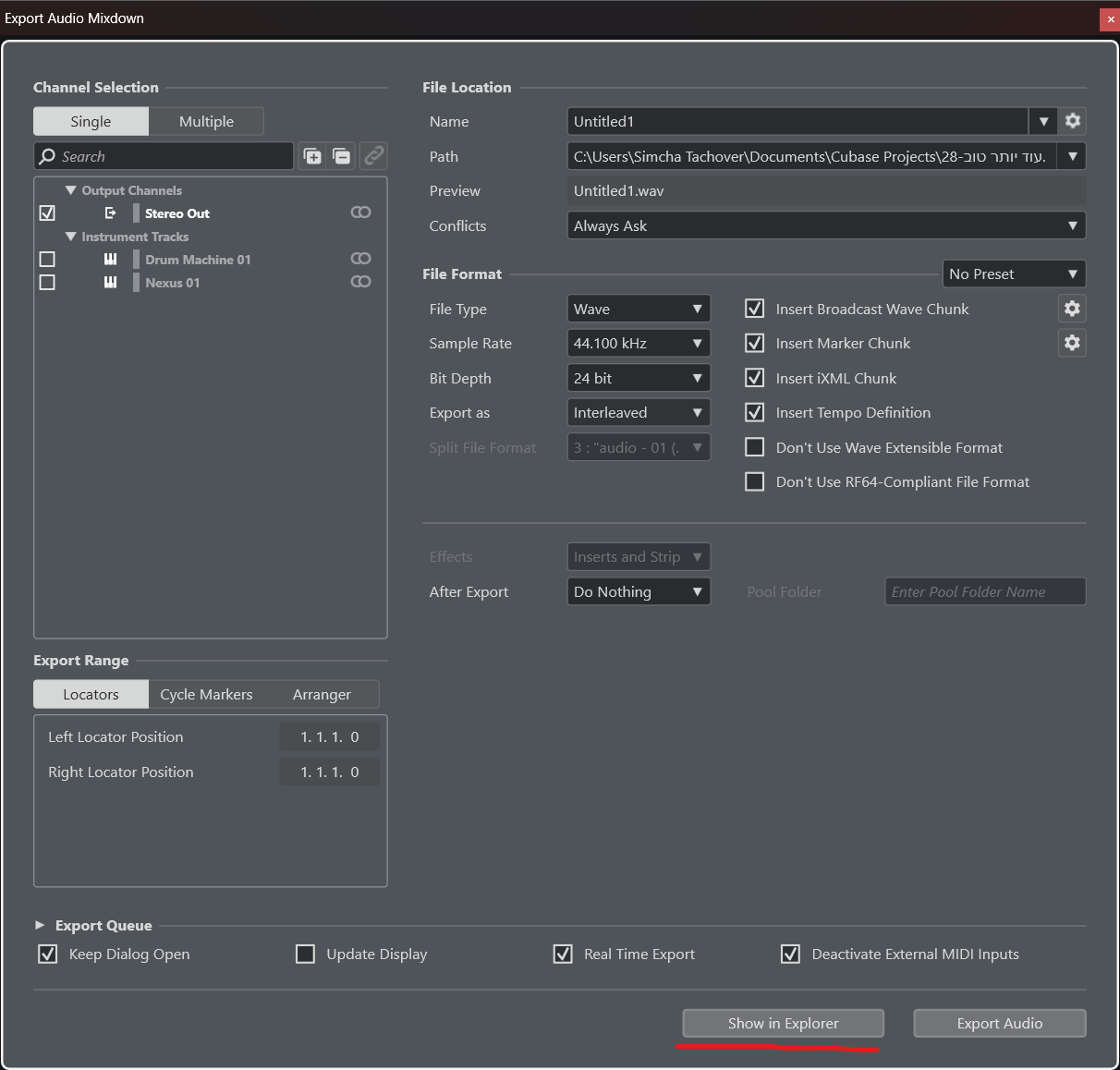This screenshot has height=1070, width=1120.
Task: Open the Bit Depth 24 bit dropdown
Action: [x=639, y=378]
